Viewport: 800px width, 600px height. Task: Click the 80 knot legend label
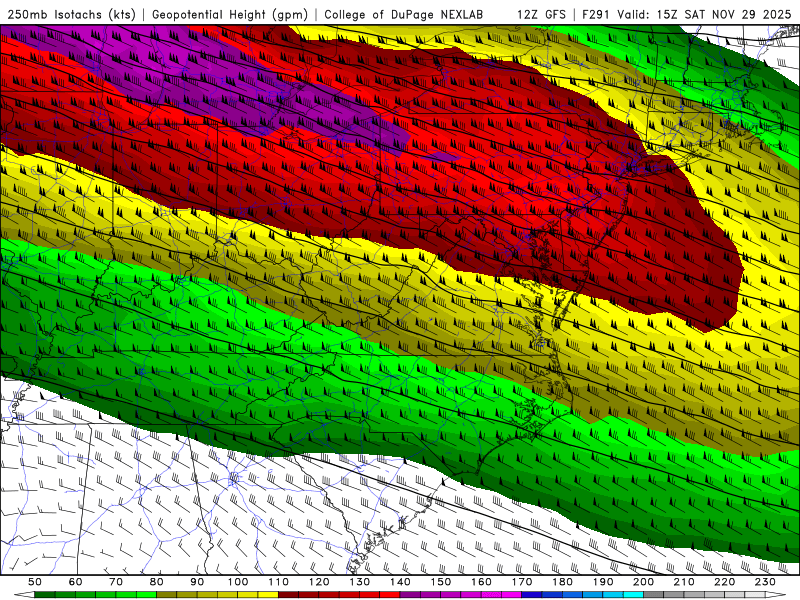point(156,582)
